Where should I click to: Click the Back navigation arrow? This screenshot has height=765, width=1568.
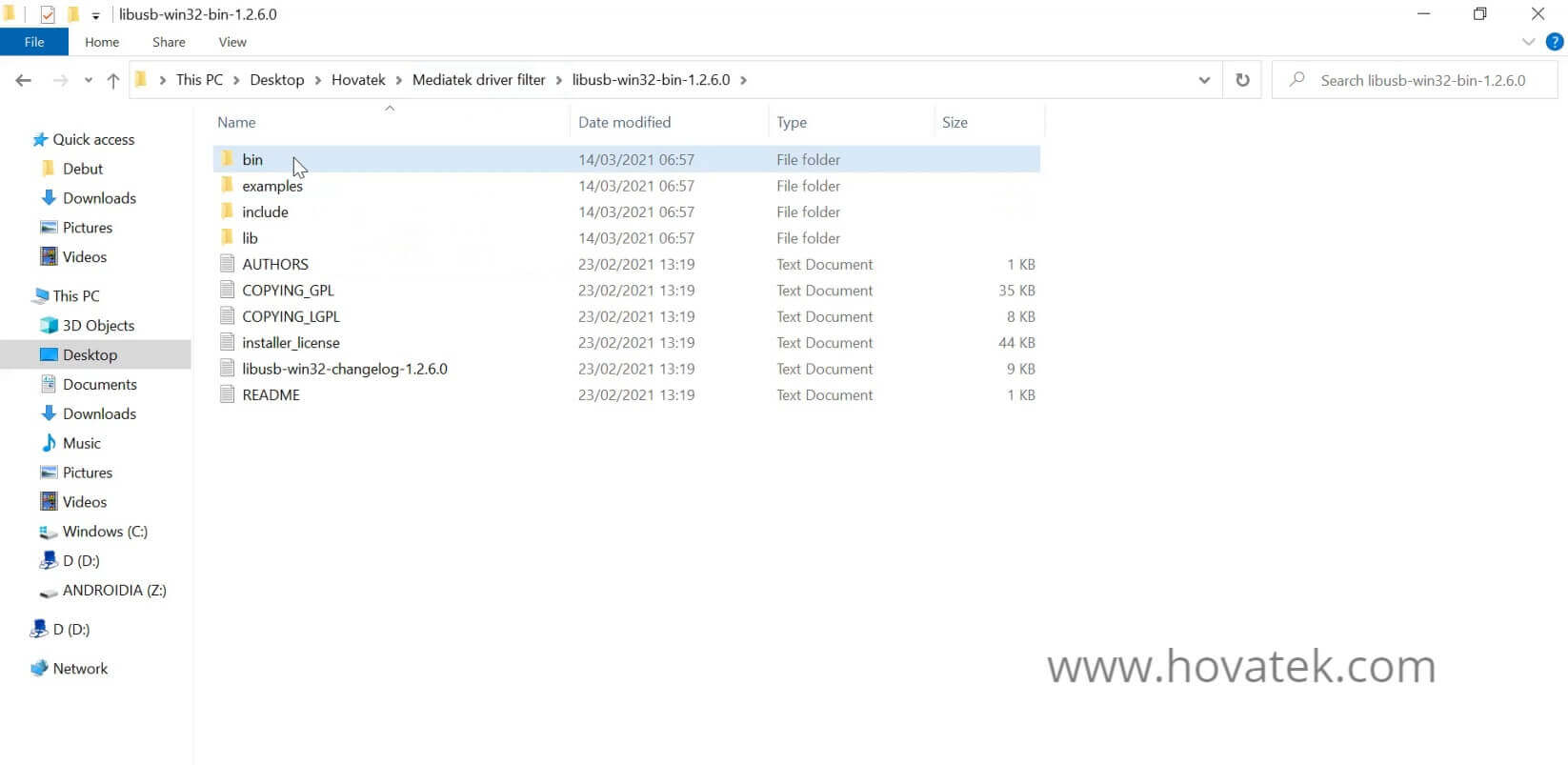point(24,81)
